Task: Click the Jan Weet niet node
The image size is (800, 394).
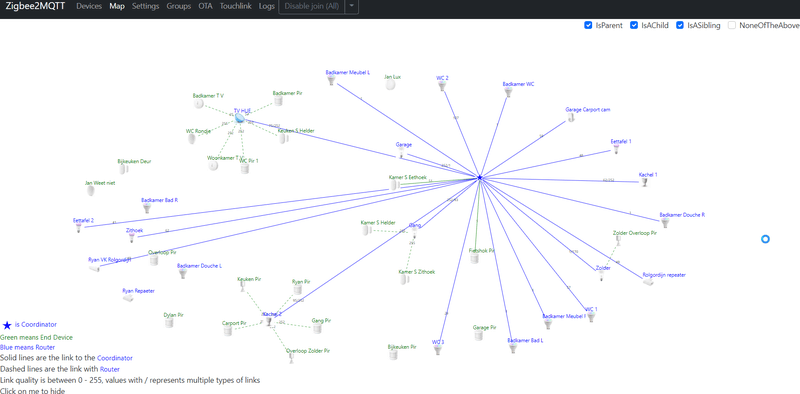Action: 90,190
